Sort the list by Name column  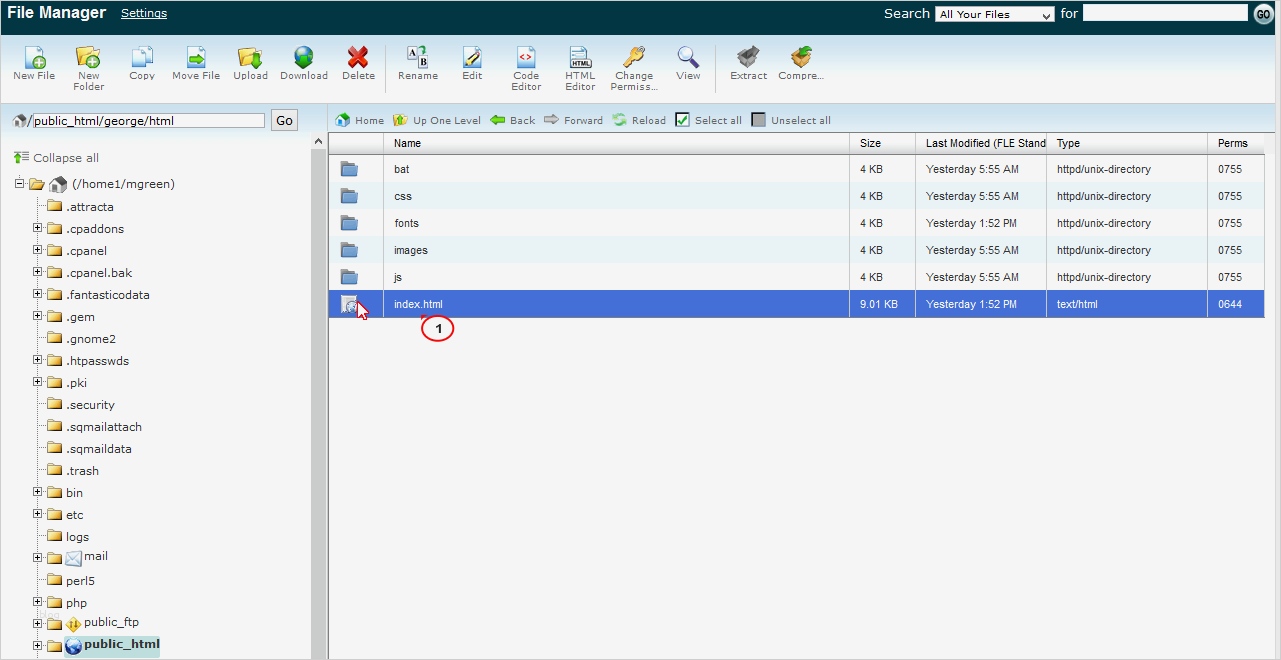[x=616, y=143]
